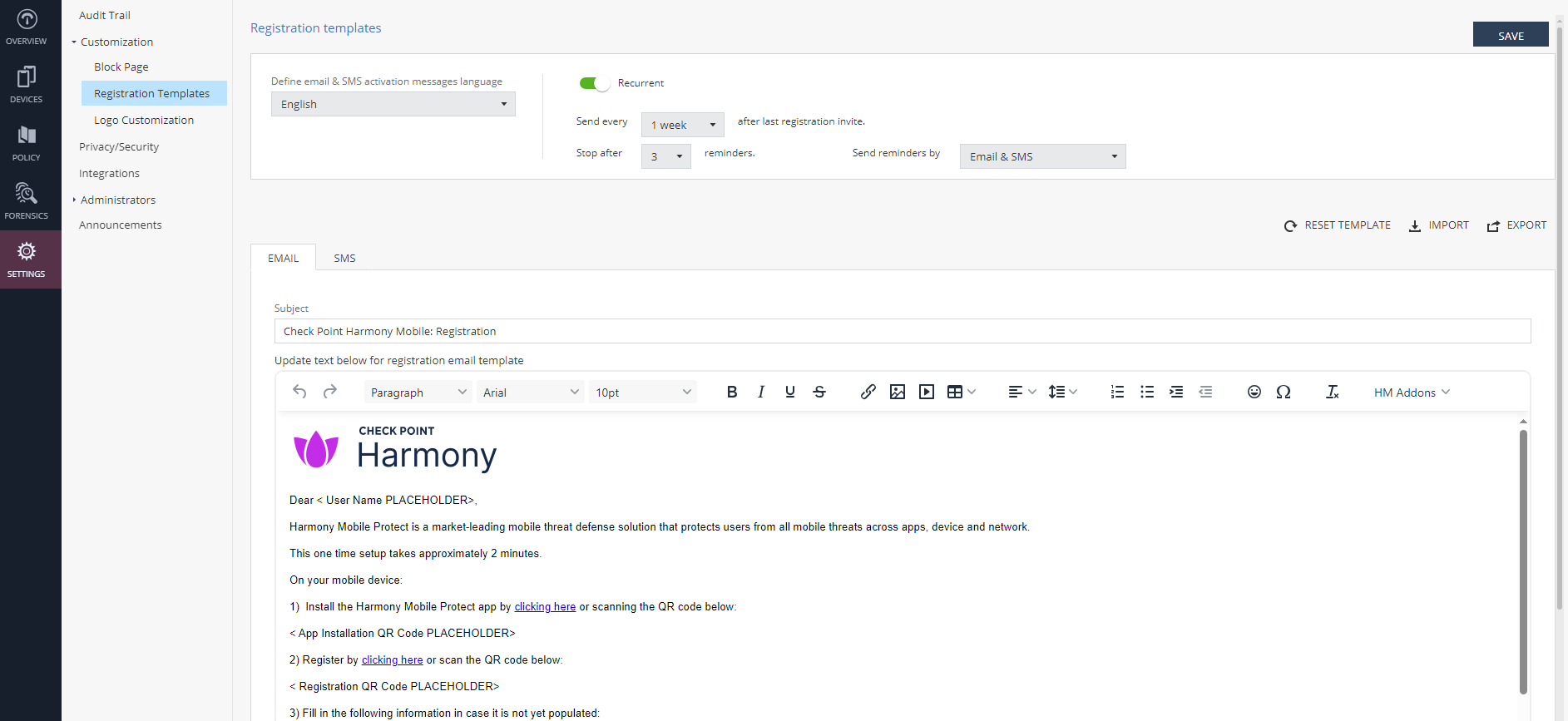This screenshot has height=721, width=1568.
Task: Click the Bold formatting icon
Action: [x=732, y=392]
